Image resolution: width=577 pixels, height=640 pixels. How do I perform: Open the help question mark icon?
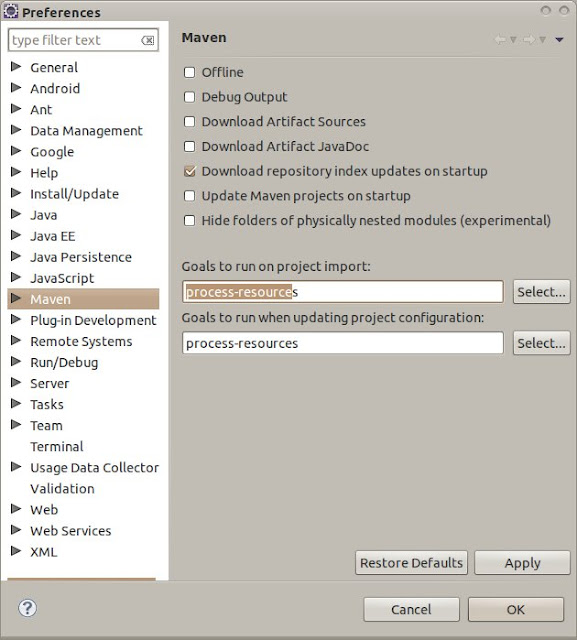27,608
